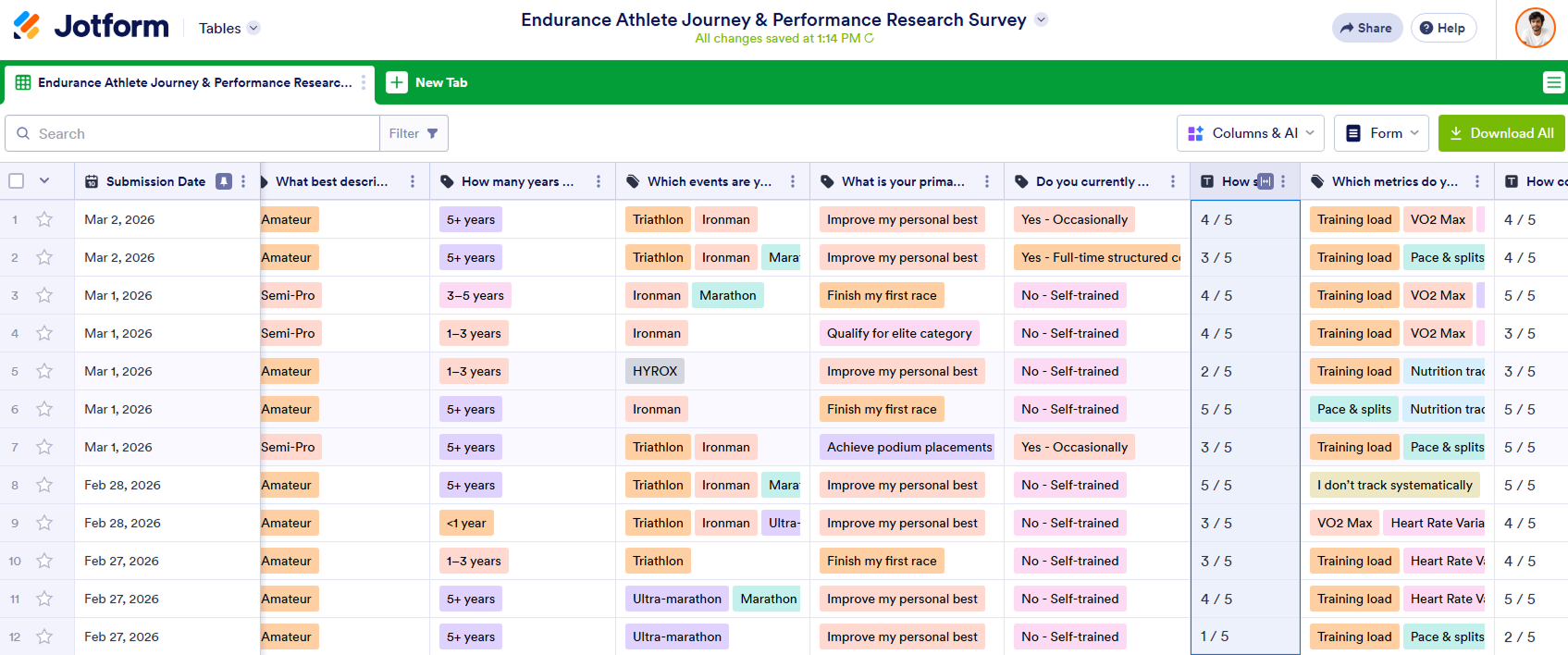Image resolution: width=1568 pixels, height=655 pixels.
Task: Click the '3–5 years' tag in row 3
Action: coord(475,295)
